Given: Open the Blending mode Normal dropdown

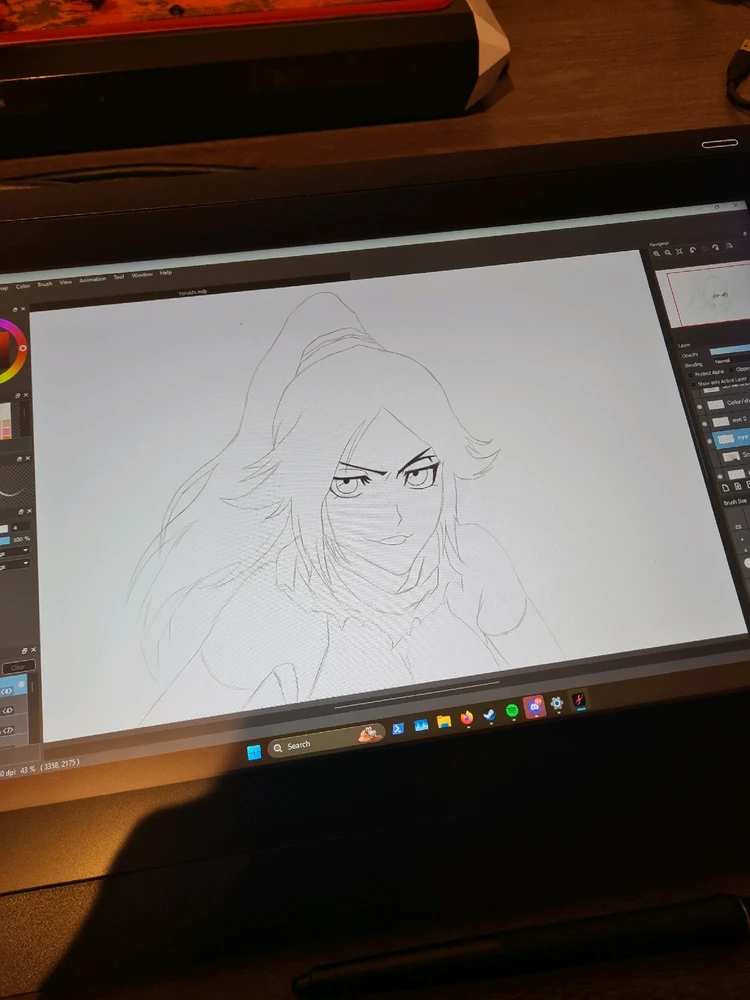Looking at the screenshot, I should tap(732, 360).
